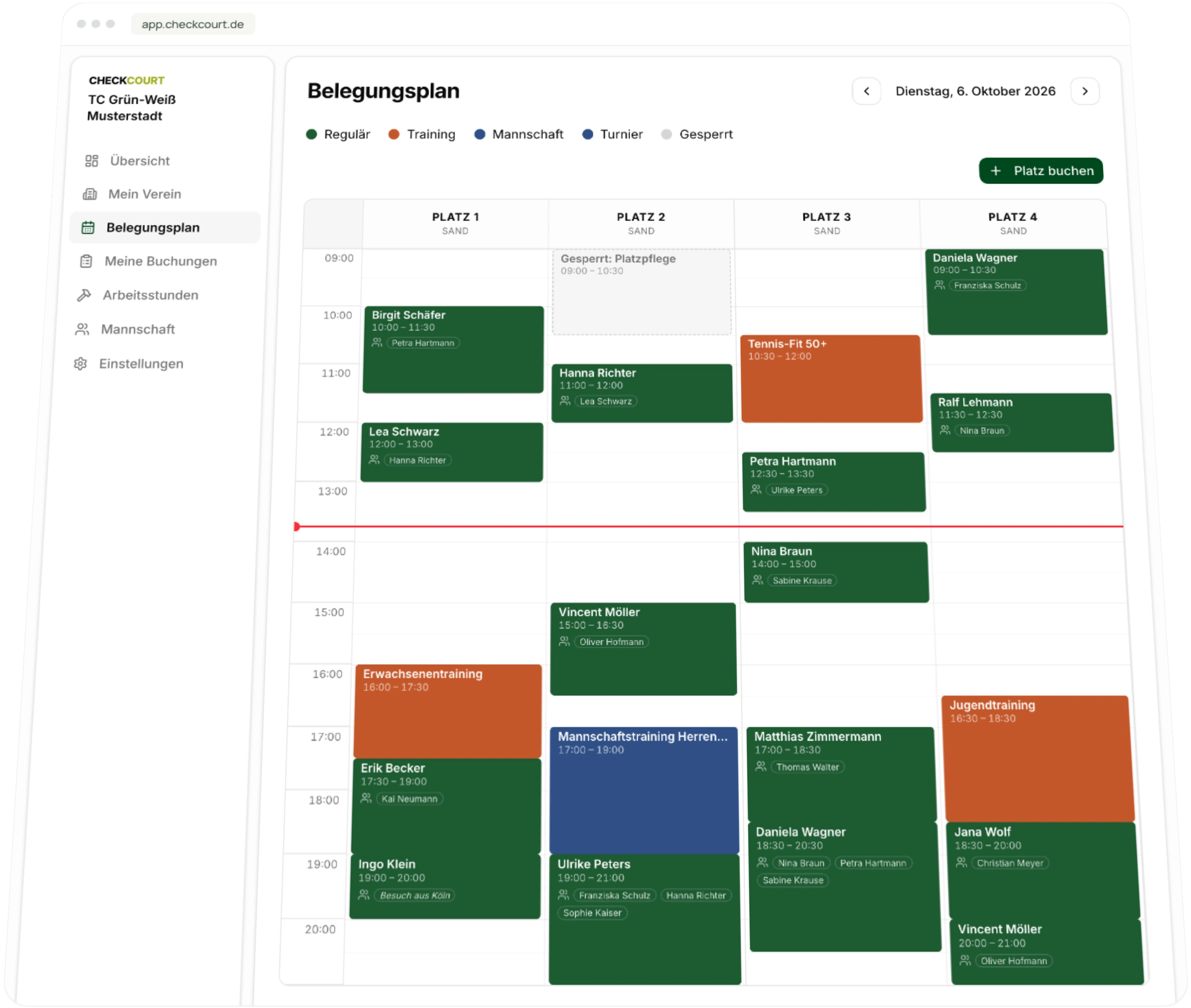Go to the next day chevron
The image size is (1191, 1008).
pyautogui.click(x=1085, y=91)
